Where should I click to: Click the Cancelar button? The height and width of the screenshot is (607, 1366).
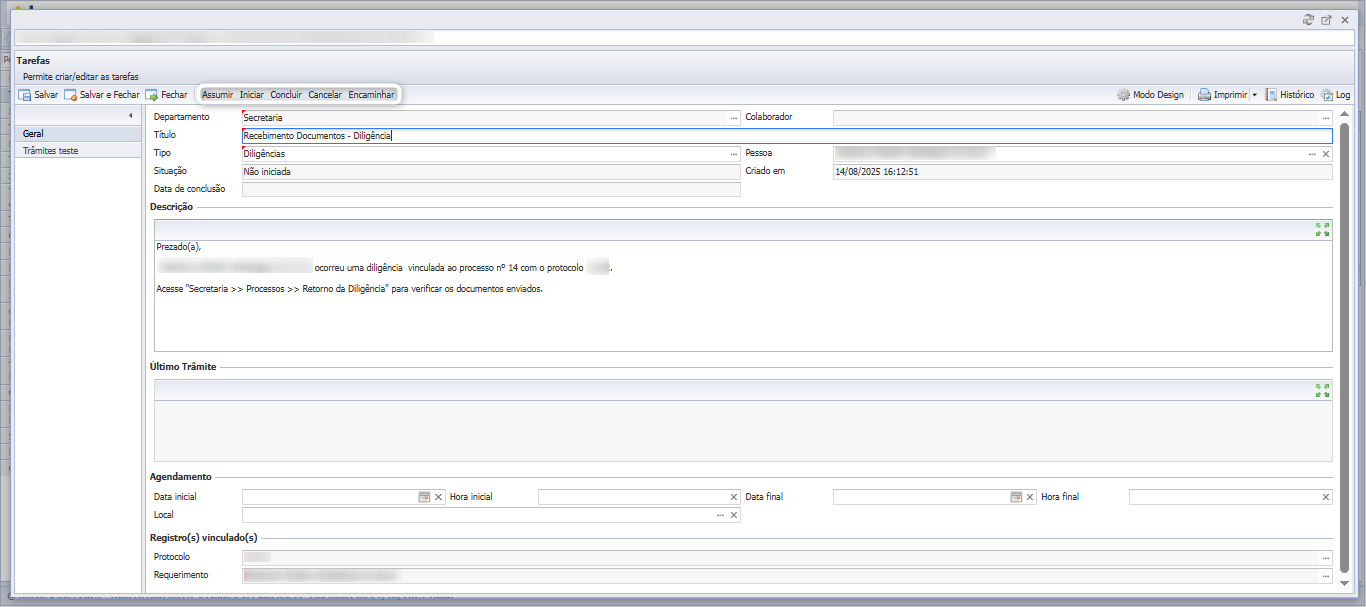[x=325, y=95]
